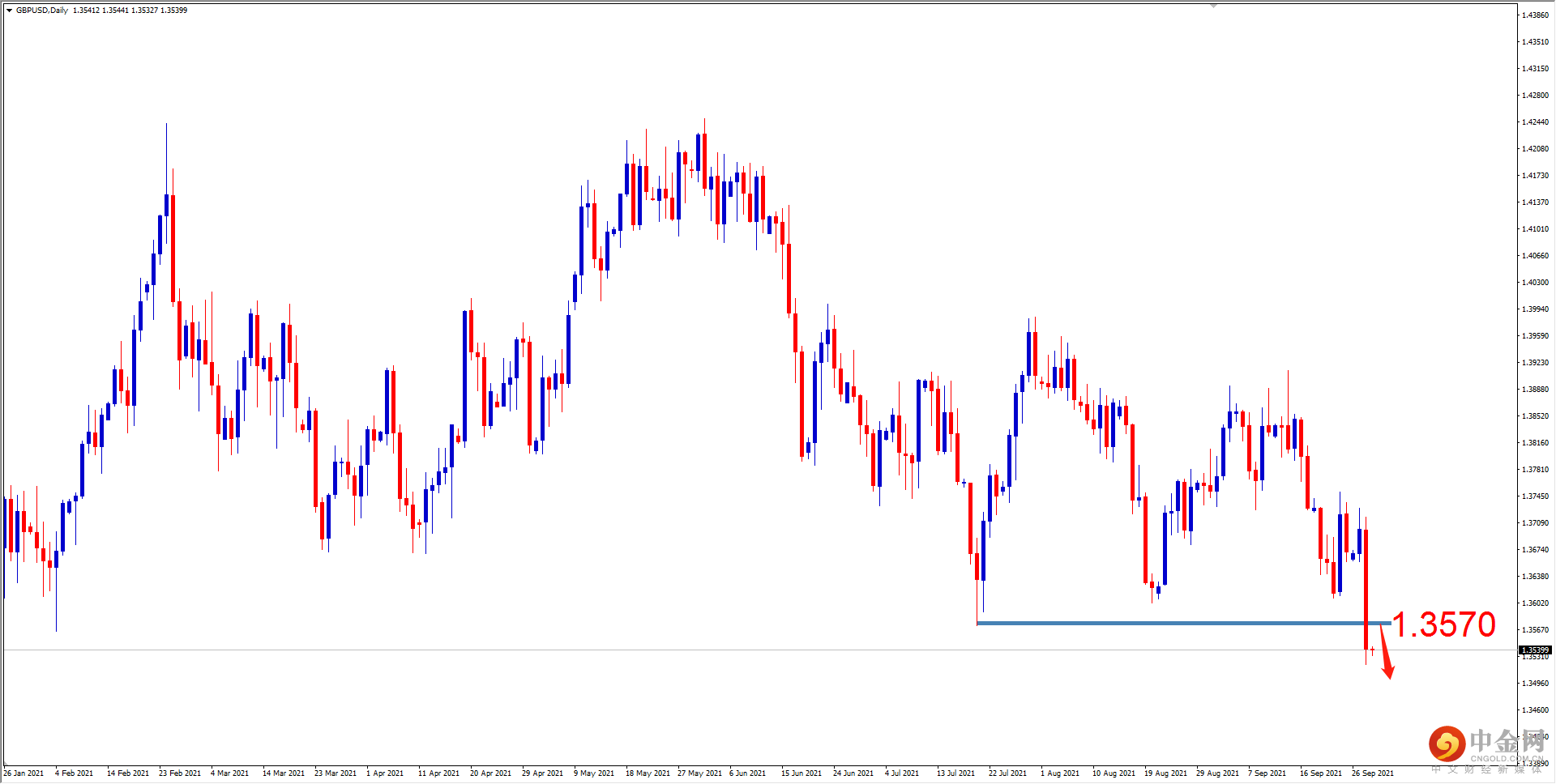Click the 4 Feb 2021 label on the time axis

click(x=75, y=773)
